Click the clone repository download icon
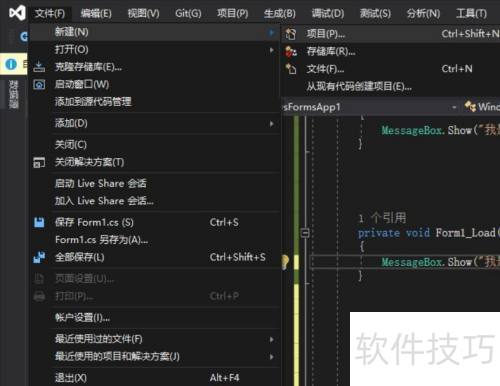The width and height of the screenshot is (500, 386). click(39, 67)
